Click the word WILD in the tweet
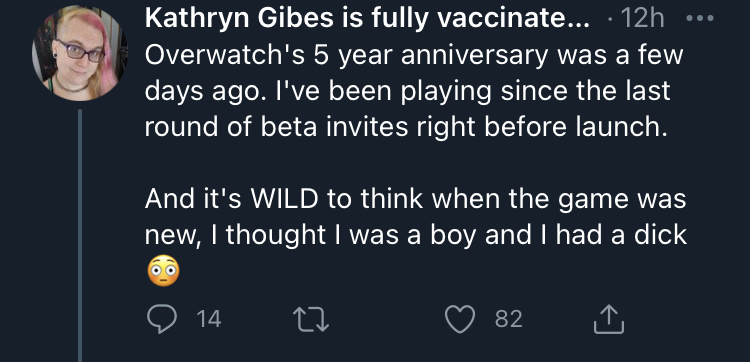Viewport: 750px width, 362px height. point(285,199)
